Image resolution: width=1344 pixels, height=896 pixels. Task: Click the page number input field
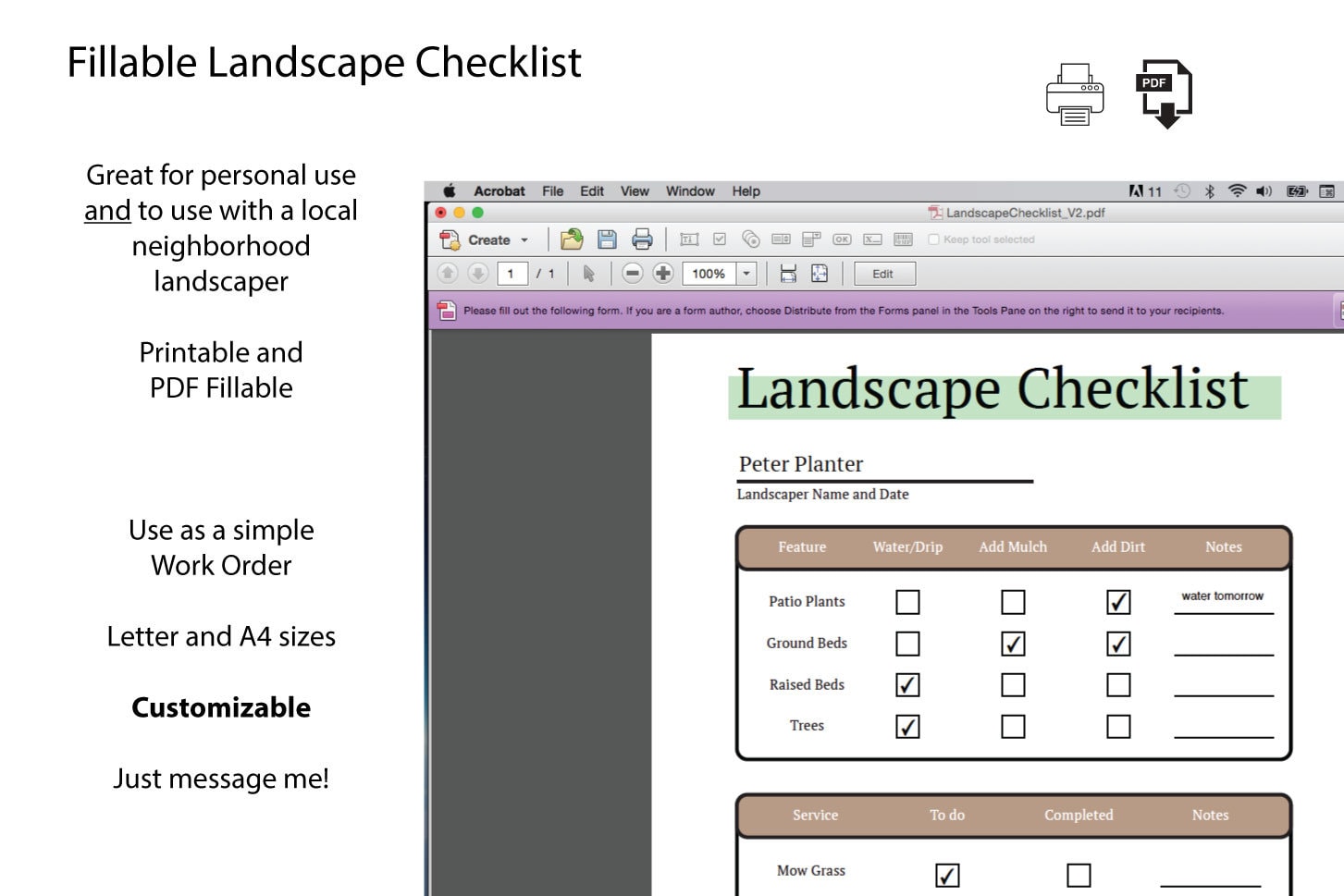512,273
